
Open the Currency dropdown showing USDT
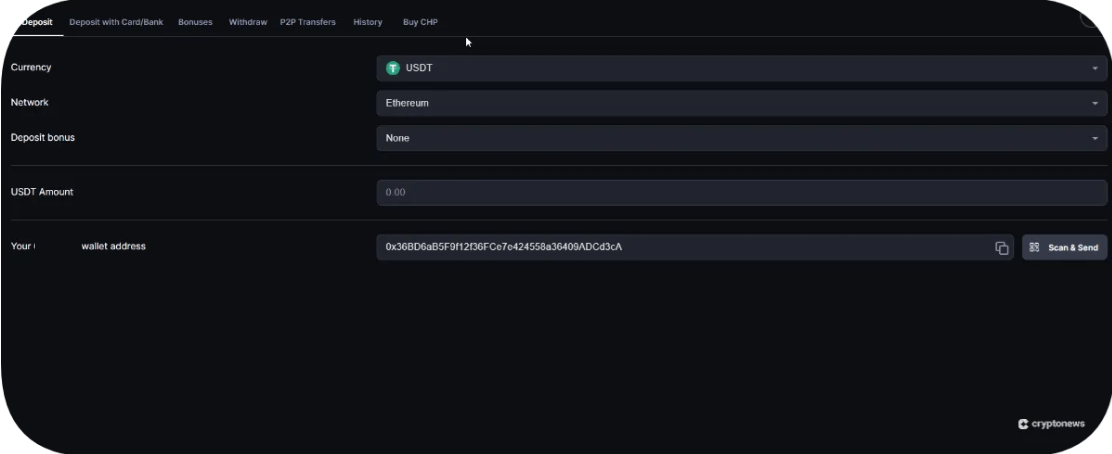740,68
